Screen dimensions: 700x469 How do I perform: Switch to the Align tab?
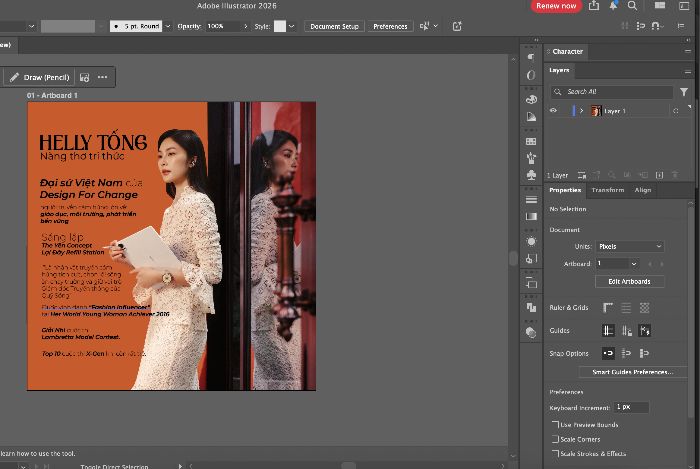[x=643, y=190]
